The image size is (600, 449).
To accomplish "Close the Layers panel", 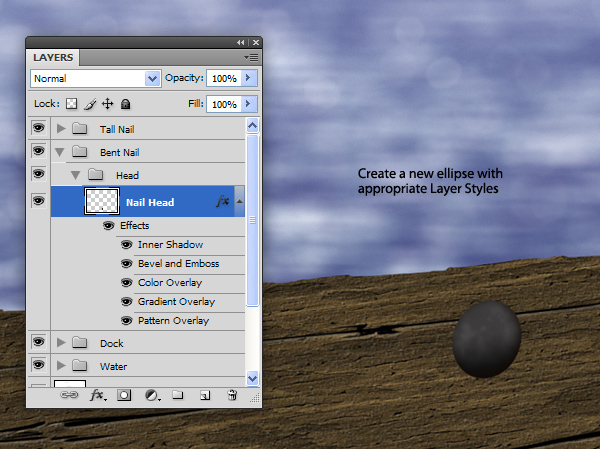I will coord(256,42).
